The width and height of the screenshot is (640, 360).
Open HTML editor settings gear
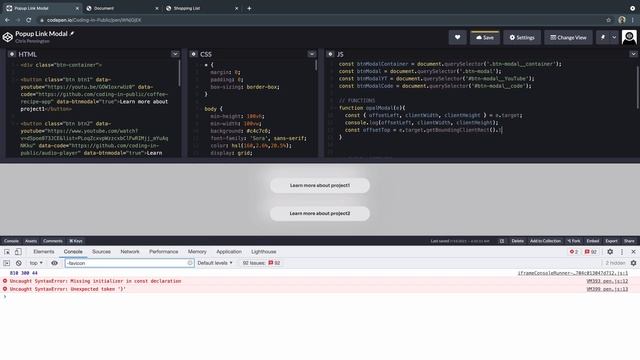click(x=11, y=54)
